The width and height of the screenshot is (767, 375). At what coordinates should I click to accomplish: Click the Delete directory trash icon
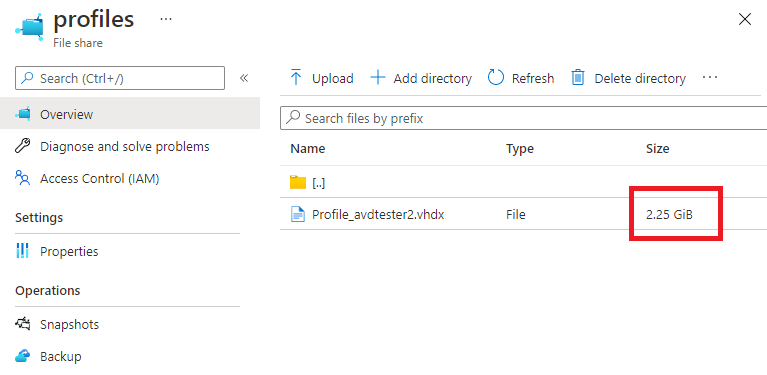pyautogui.click(x=578, y=78)
